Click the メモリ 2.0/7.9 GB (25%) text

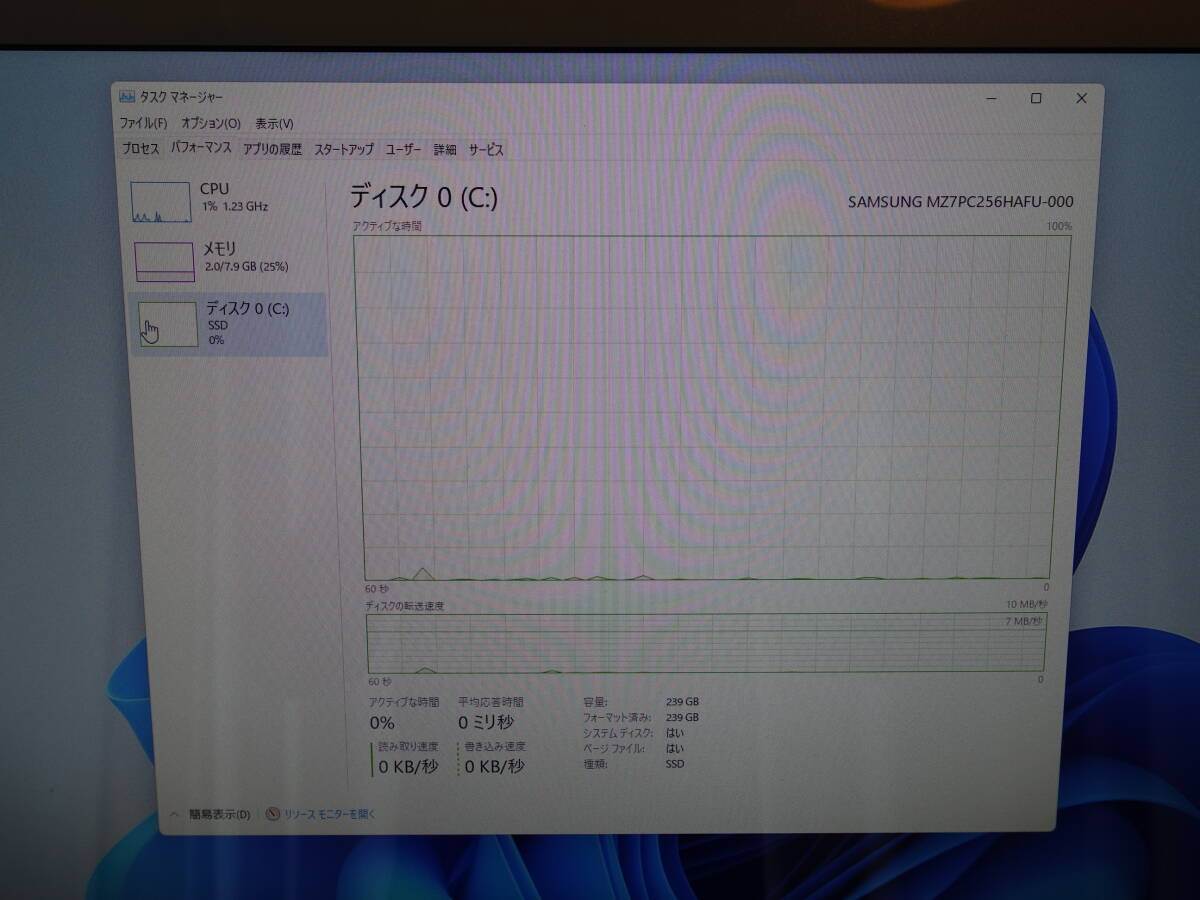[246, 257]
